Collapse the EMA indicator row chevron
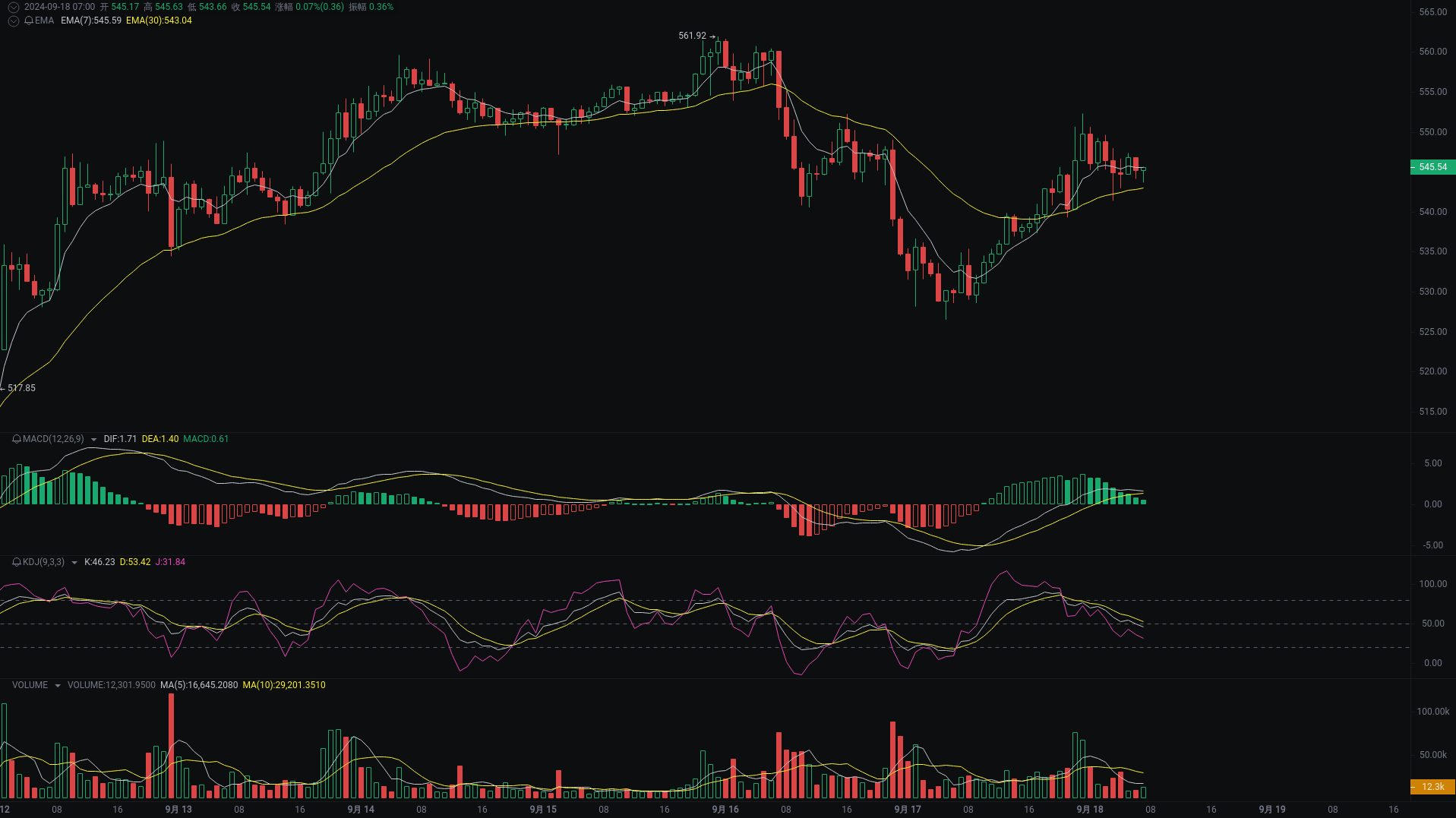The width and height of the screenshot is (1456, 818). coord(13,21)
